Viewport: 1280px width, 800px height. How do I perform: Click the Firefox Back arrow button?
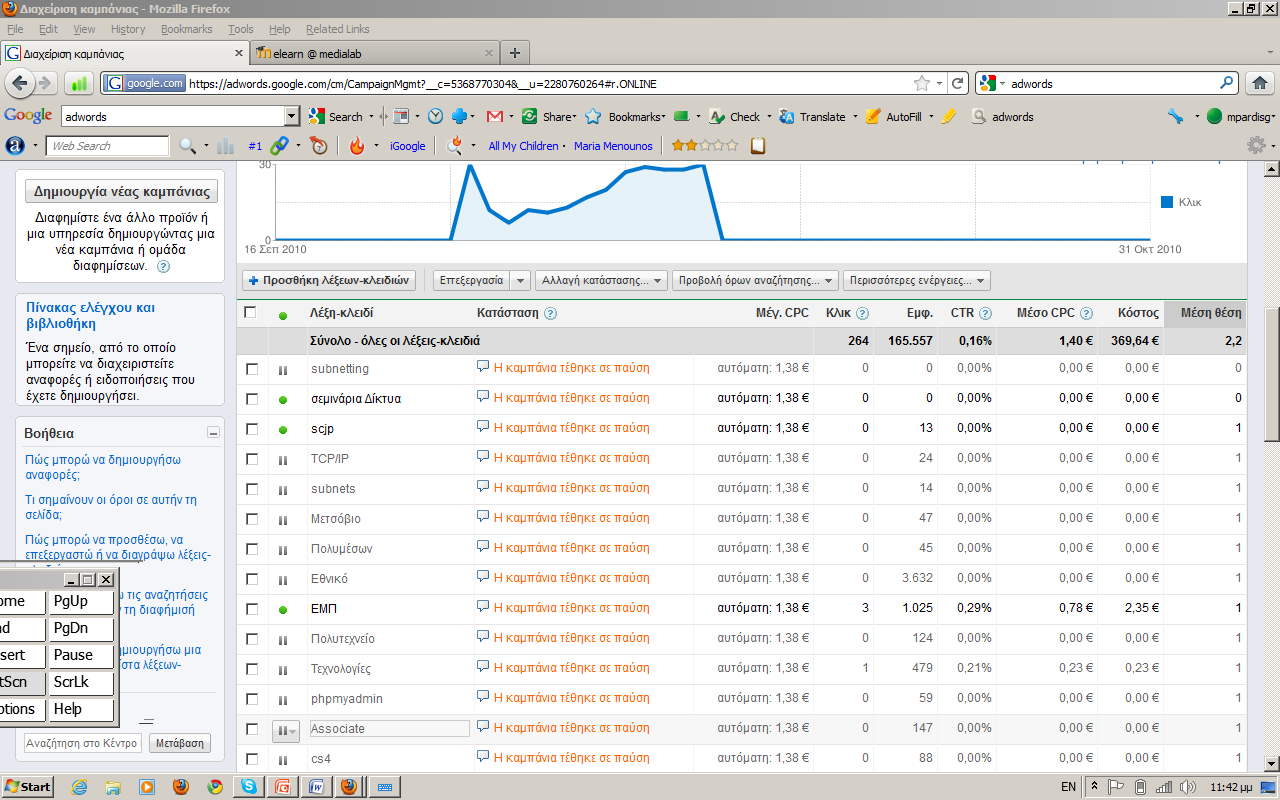(x=21, y=83)
